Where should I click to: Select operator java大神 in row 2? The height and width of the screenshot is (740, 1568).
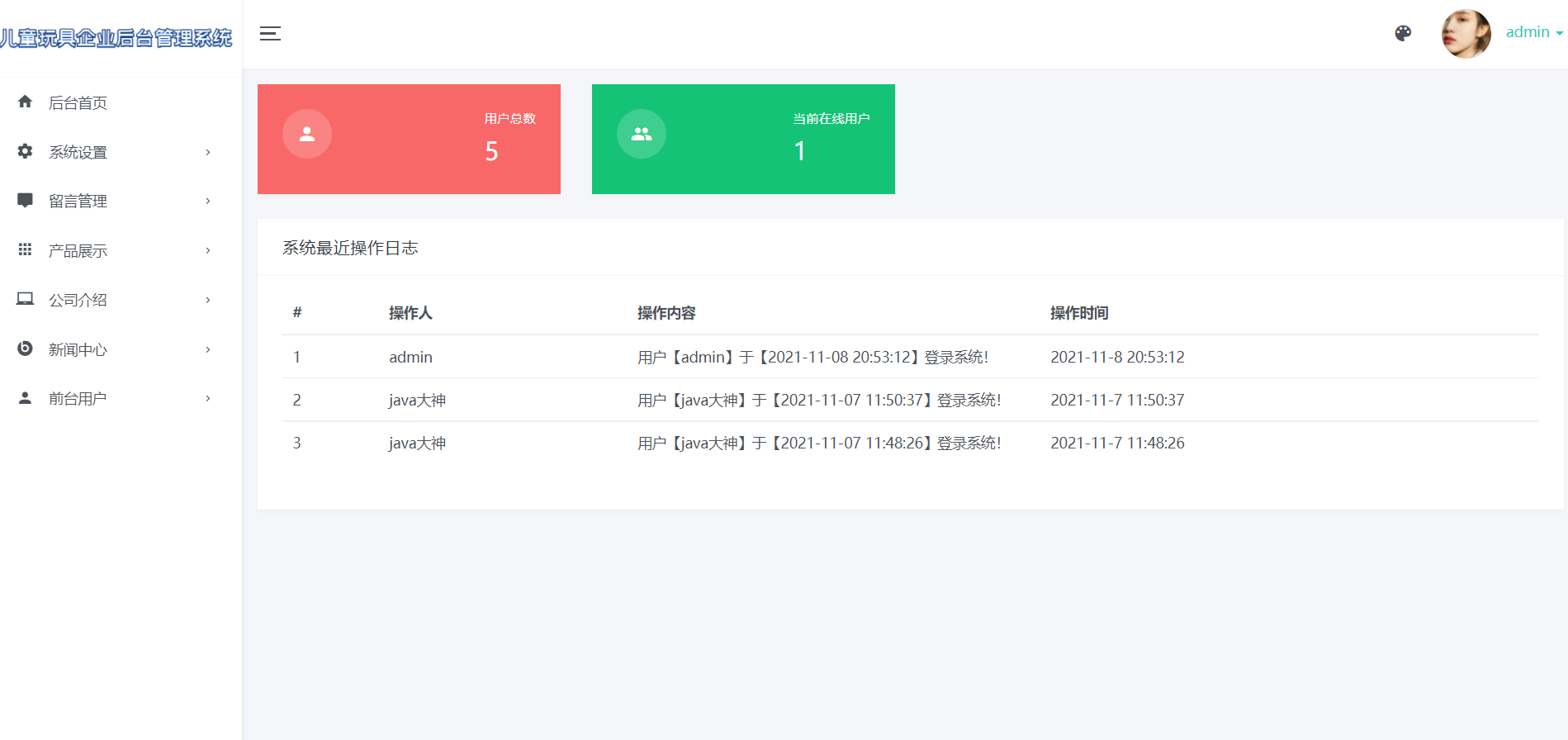(417, 400)
